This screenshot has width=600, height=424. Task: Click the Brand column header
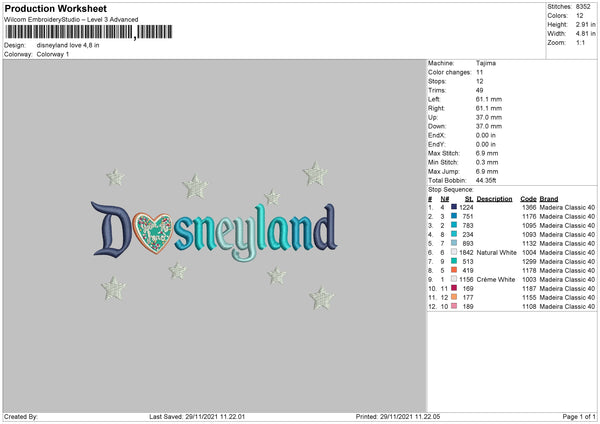[549, 199]
